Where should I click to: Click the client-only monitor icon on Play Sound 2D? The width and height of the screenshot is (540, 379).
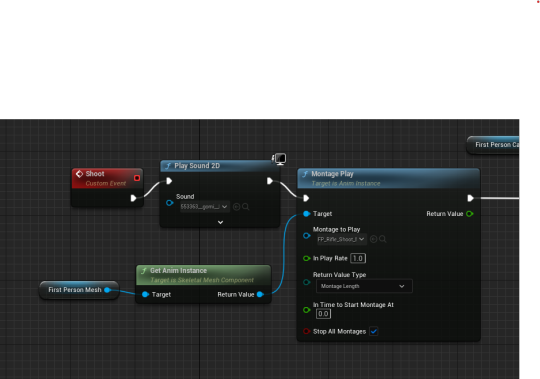(280, 159)
